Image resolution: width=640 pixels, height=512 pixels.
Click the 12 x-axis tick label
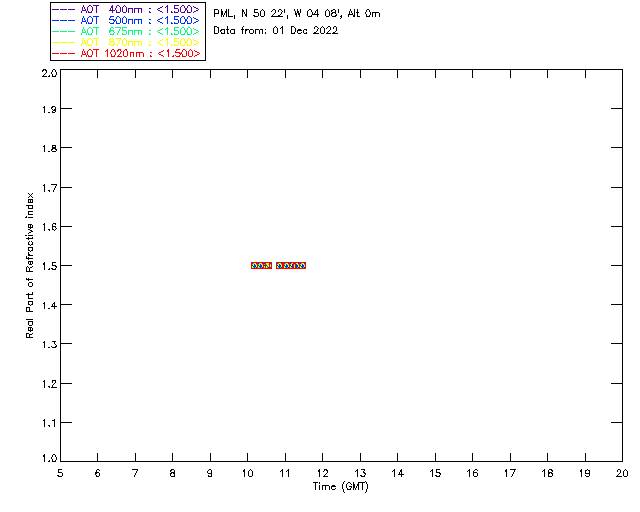click(322, 473)
